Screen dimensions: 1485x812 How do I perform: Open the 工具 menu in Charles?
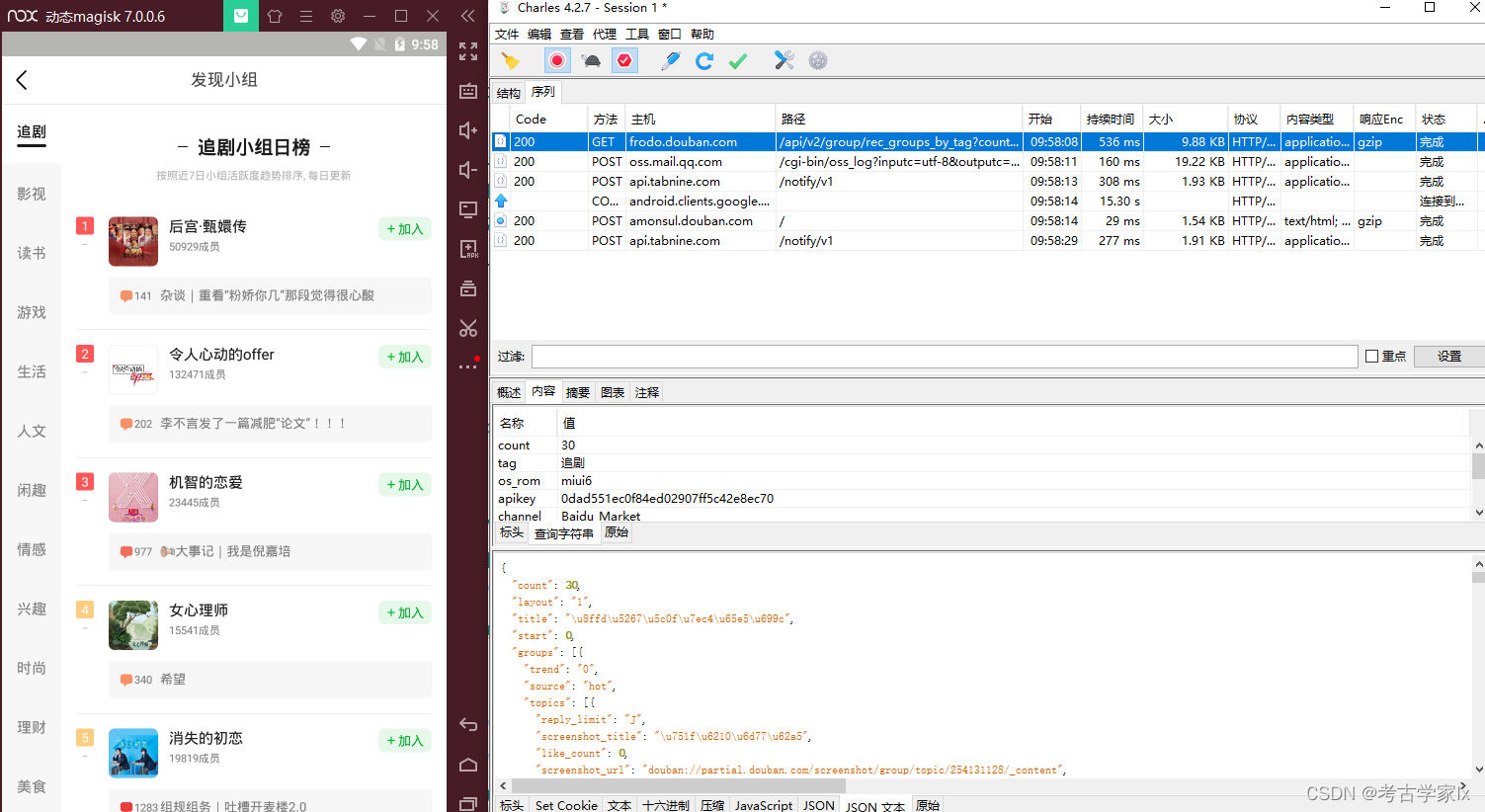tap(637, 34)
